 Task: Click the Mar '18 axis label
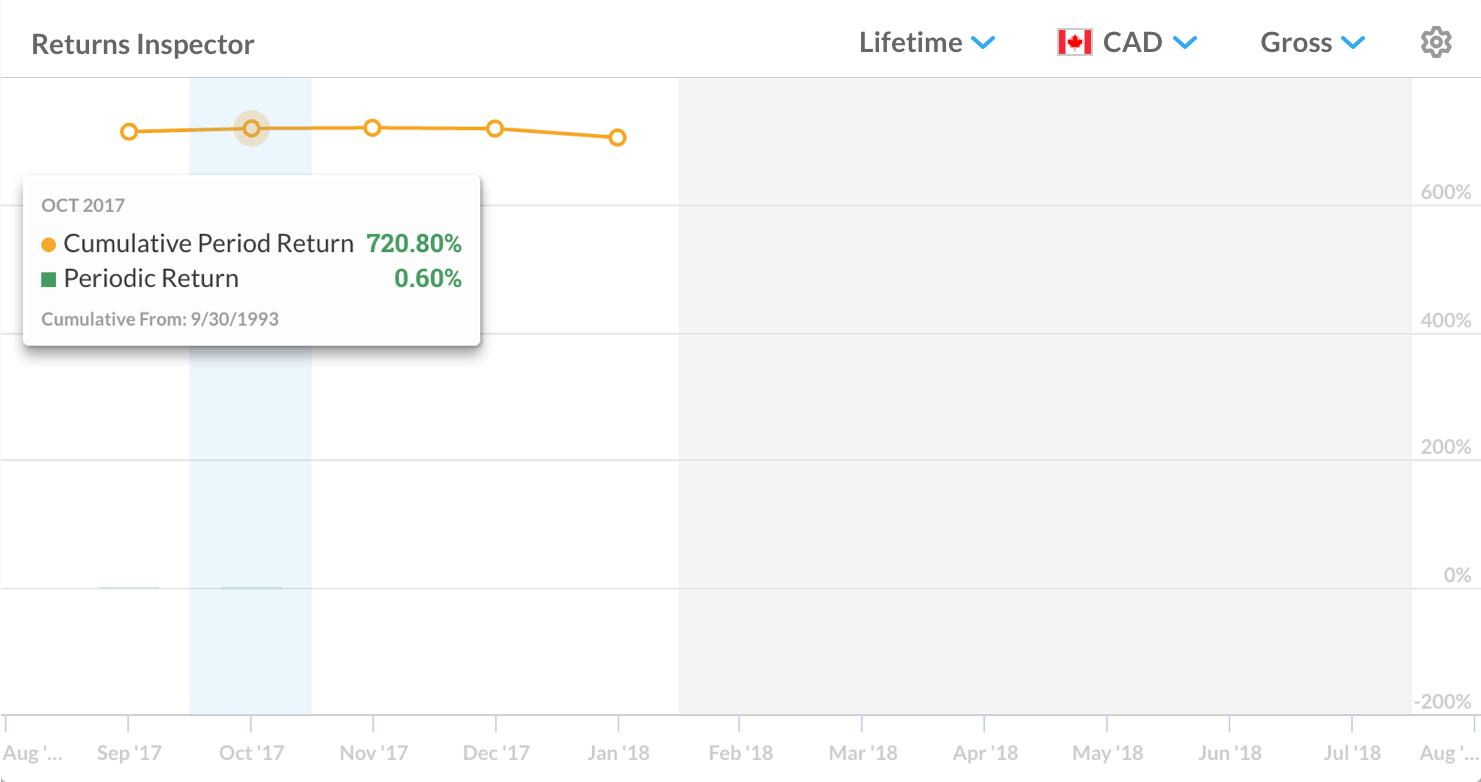click(862, 753)
